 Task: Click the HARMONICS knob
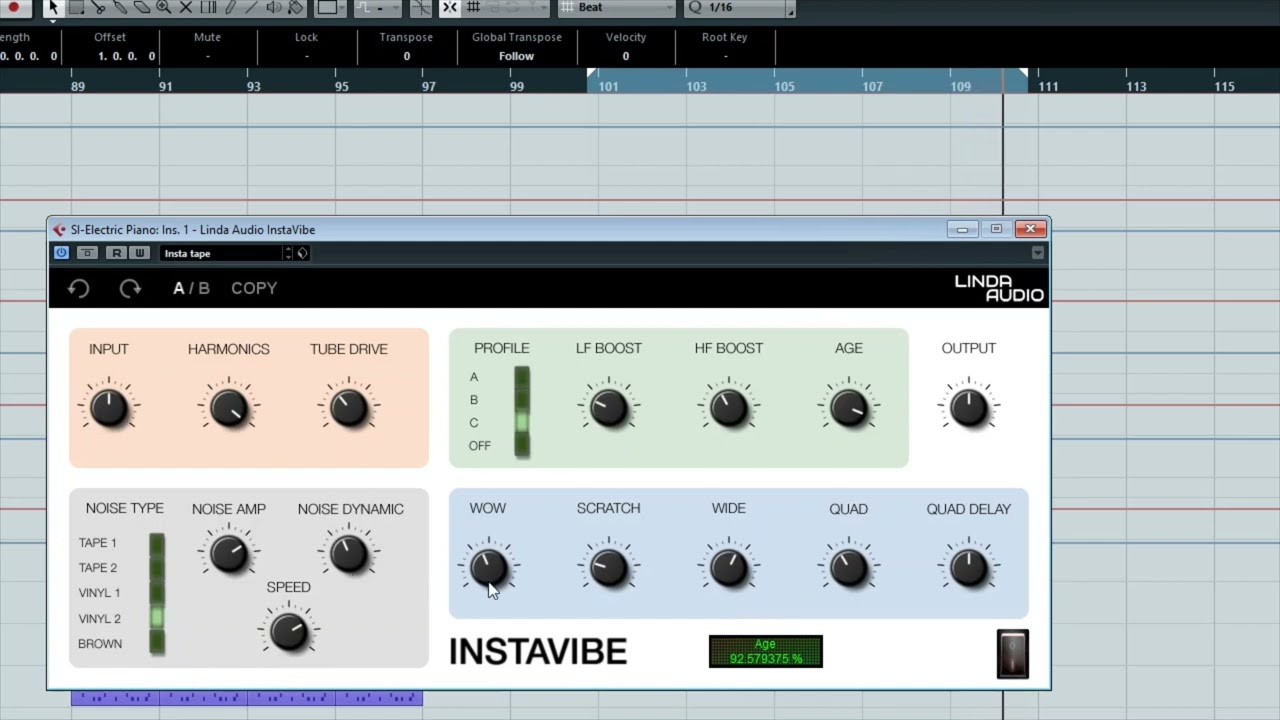pyautogui.click(x=229, y=408)
